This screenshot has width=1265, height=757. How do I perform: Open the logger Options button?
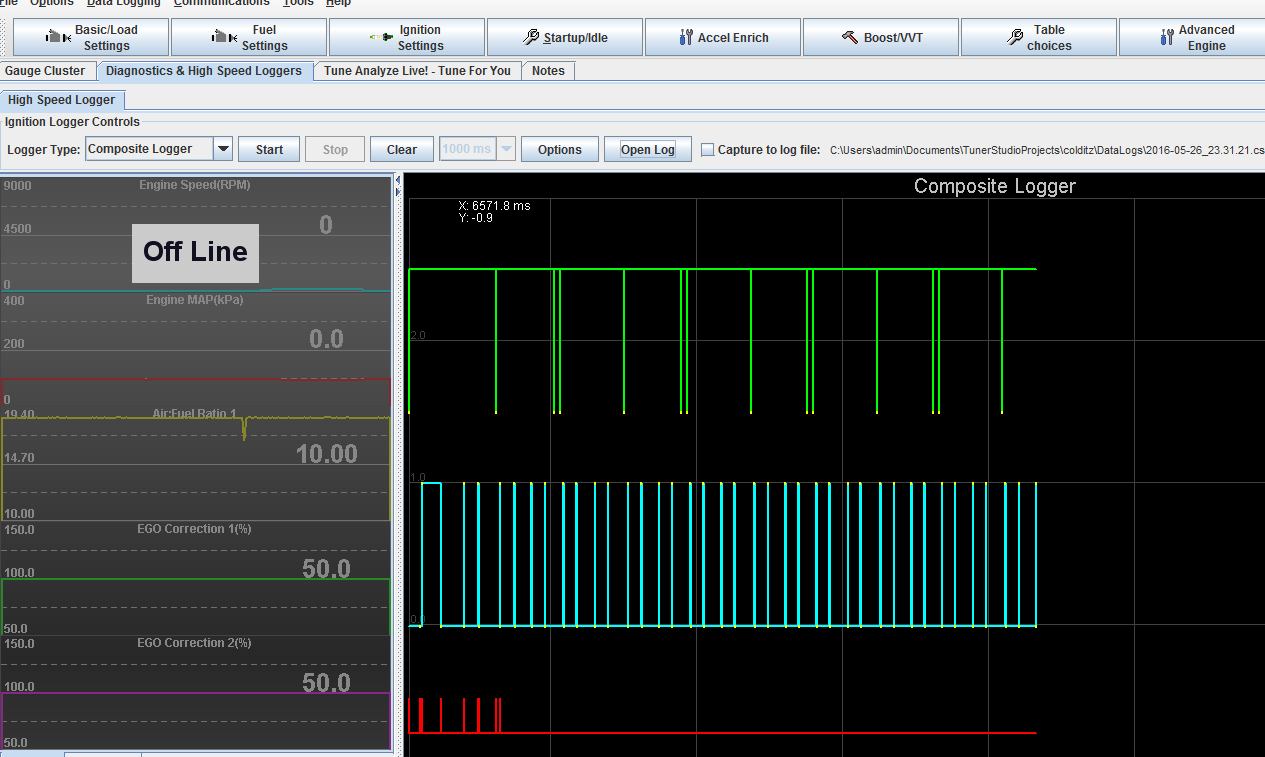[x=559, y=149]
